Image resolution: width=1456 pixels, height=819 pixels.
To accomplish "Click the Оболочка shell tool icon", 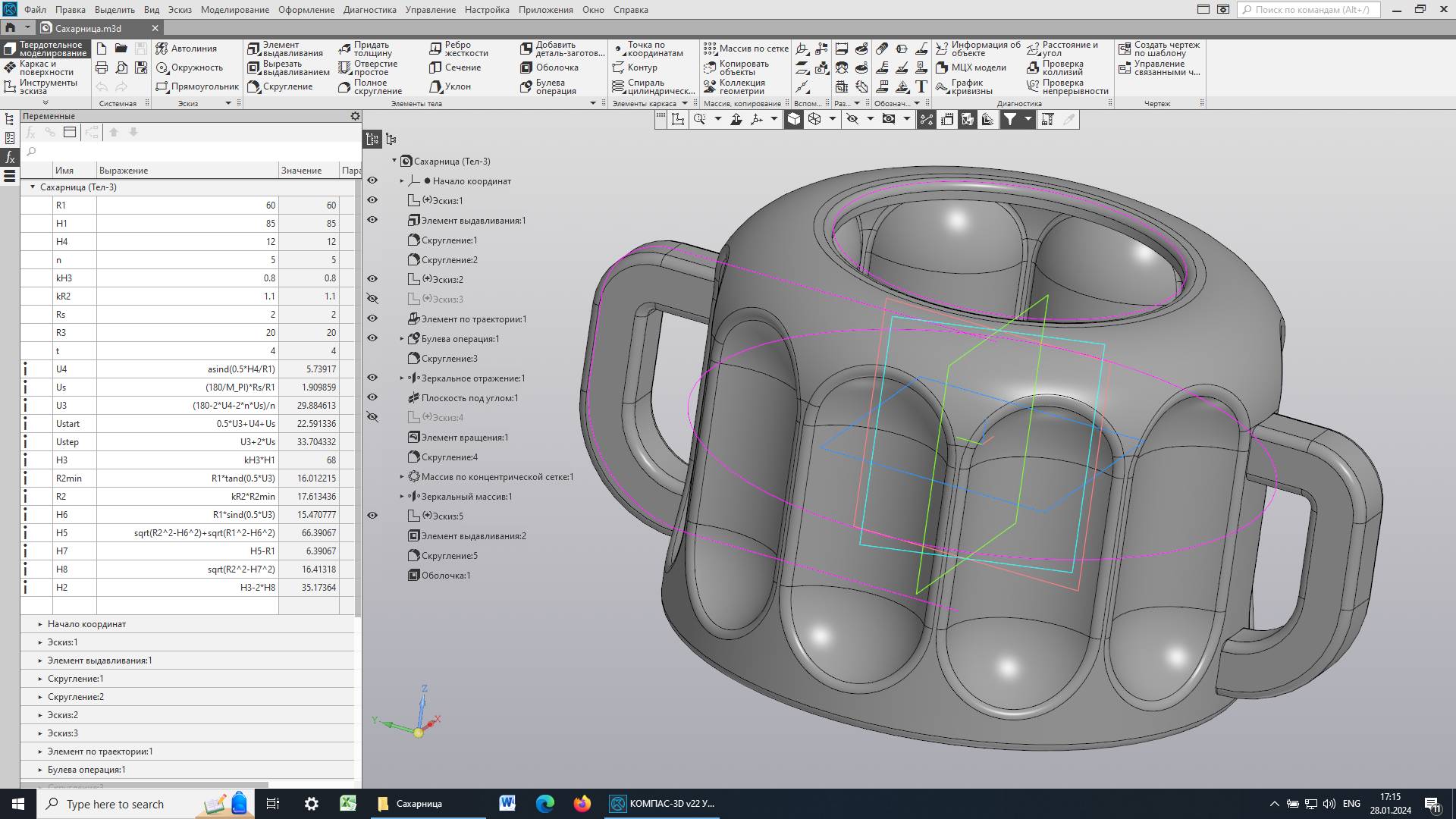I will 526,67.
